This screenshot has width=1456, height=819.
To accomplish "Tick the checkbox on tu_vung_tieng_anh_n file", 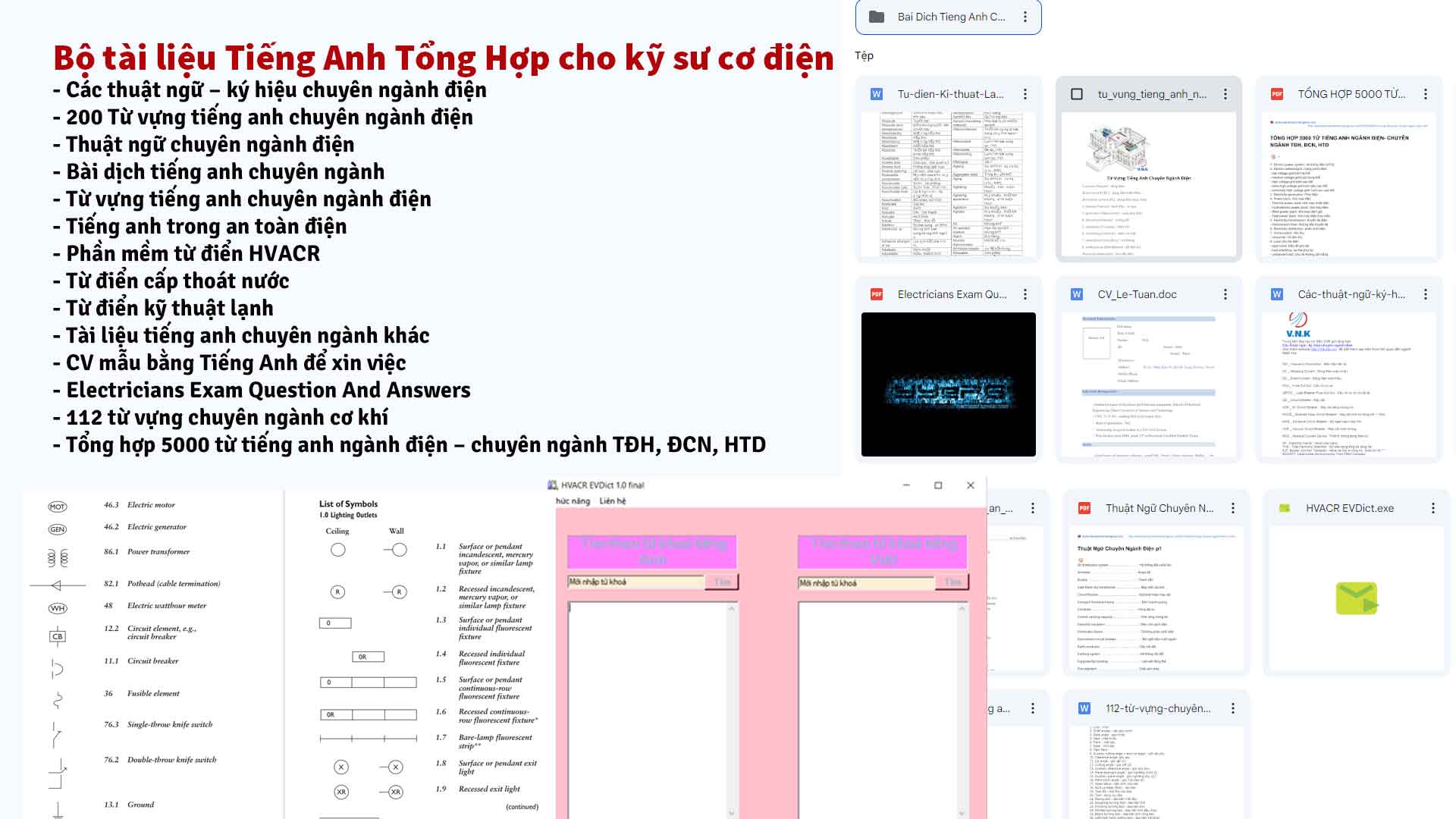I will coord(1077,94).
